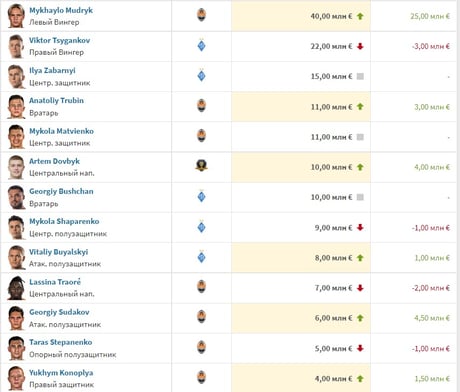Viewport: 460px width, 392px height.
Task: Click grey unchanged square in Zabarnyi's row
Action: point(360,76)
